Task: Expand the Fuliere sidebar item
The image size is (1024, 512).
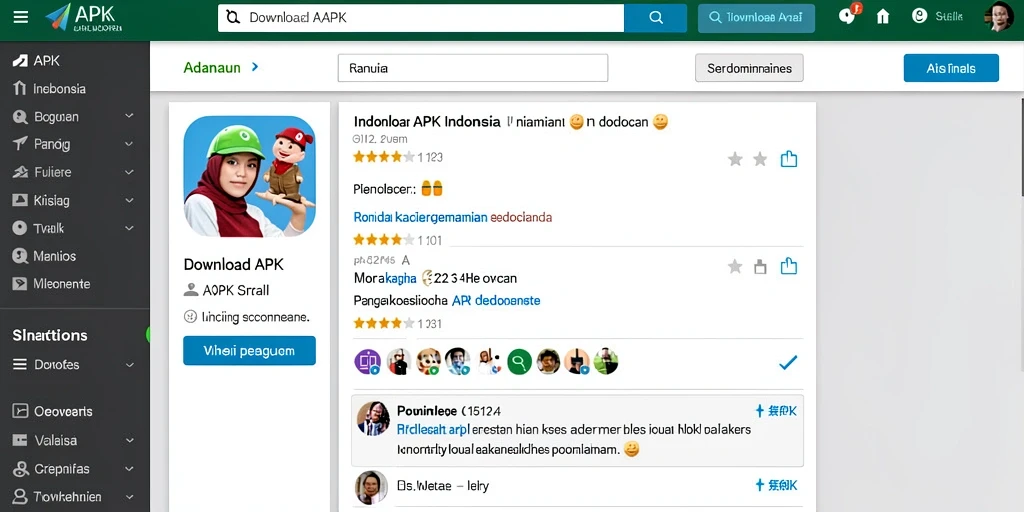Action: pyautogui.click(x=129, y=172)
